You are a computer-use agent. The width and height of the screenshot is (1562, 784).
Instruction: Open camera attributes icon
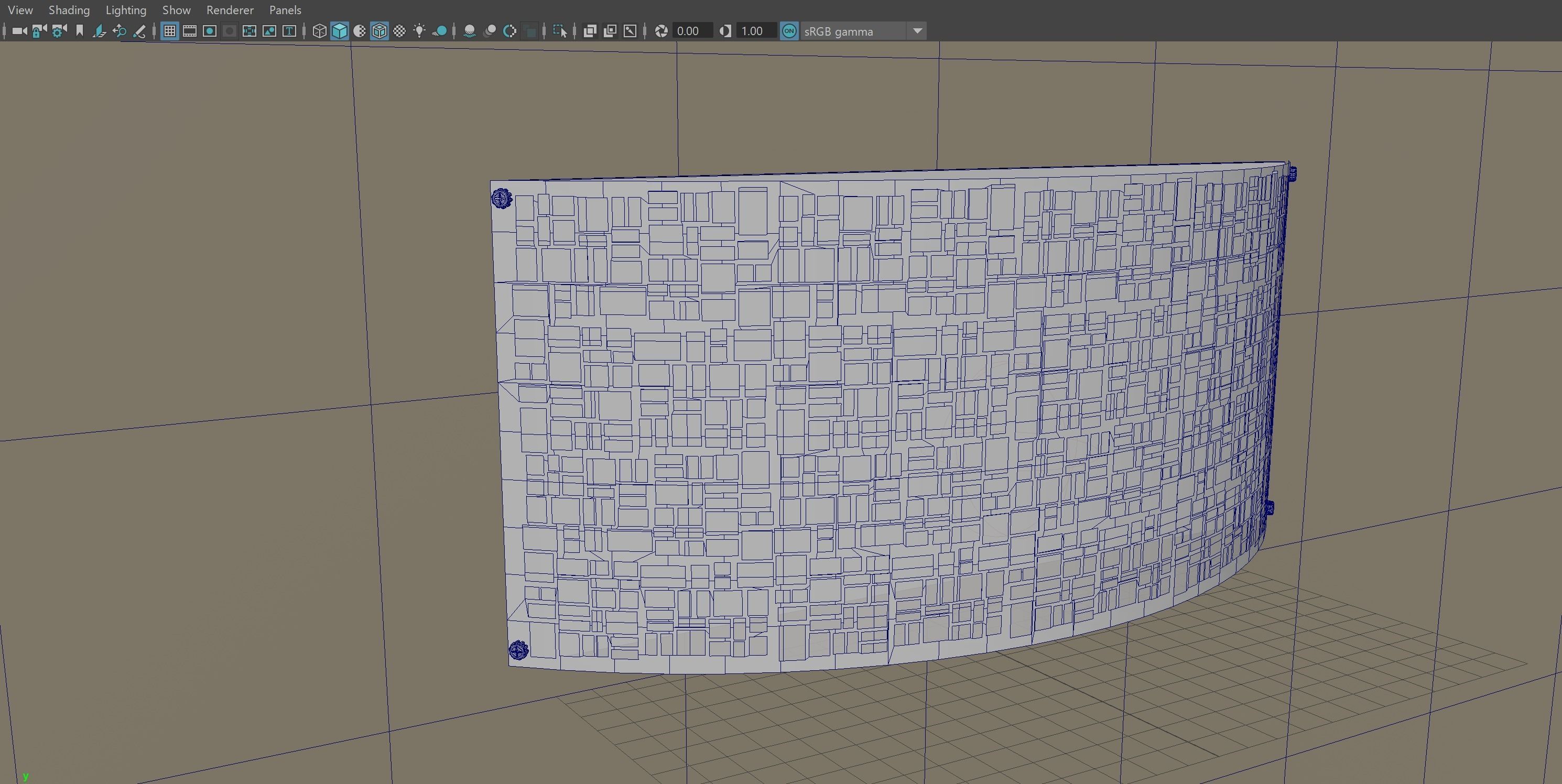coord(59,31)
